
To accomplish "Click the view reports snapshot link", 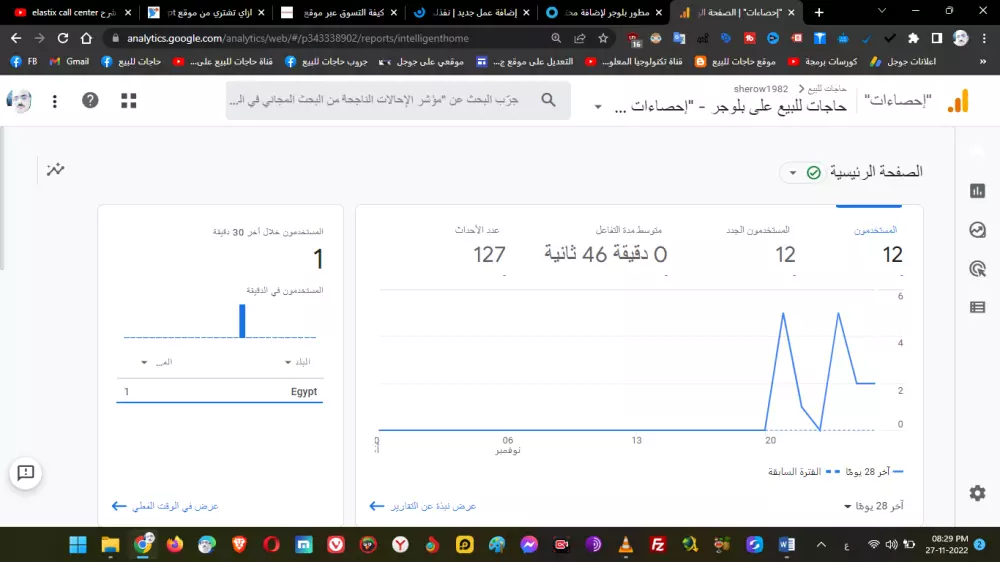I will pyautogui.click(x=423, y=506).
